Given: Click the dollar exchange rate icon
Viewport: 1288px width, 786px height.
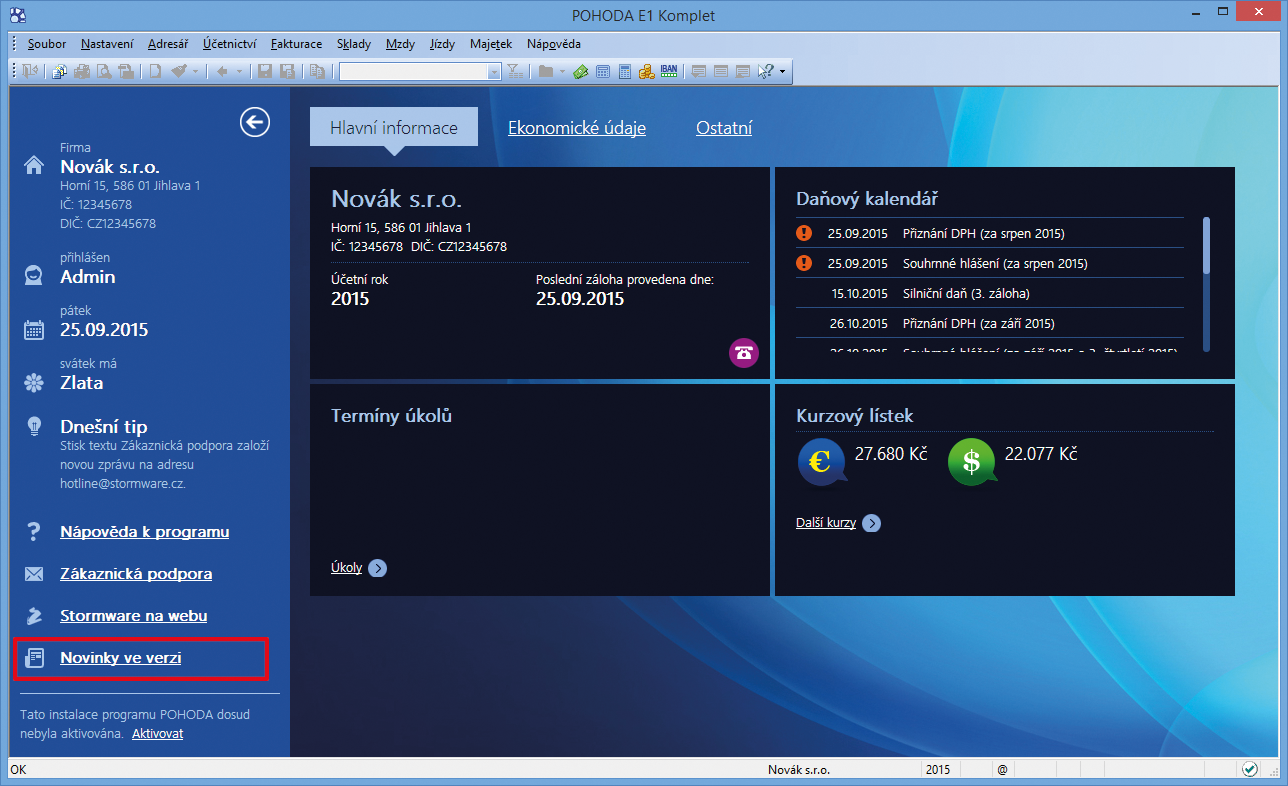Looking at the screenshot, I should click(972, 462).
